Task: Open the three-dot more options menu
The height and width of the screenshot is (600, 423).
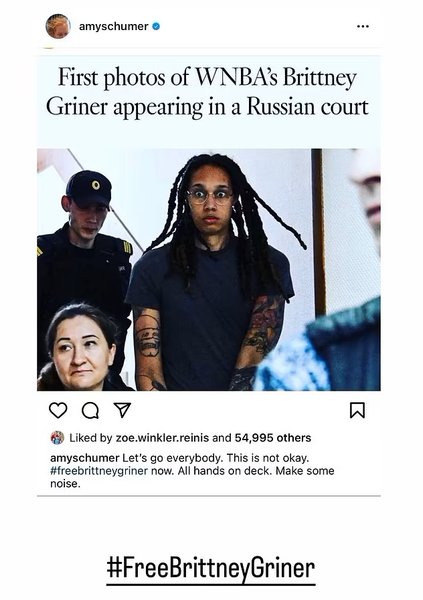Action: pyautogui.click(x=363, y=26)
